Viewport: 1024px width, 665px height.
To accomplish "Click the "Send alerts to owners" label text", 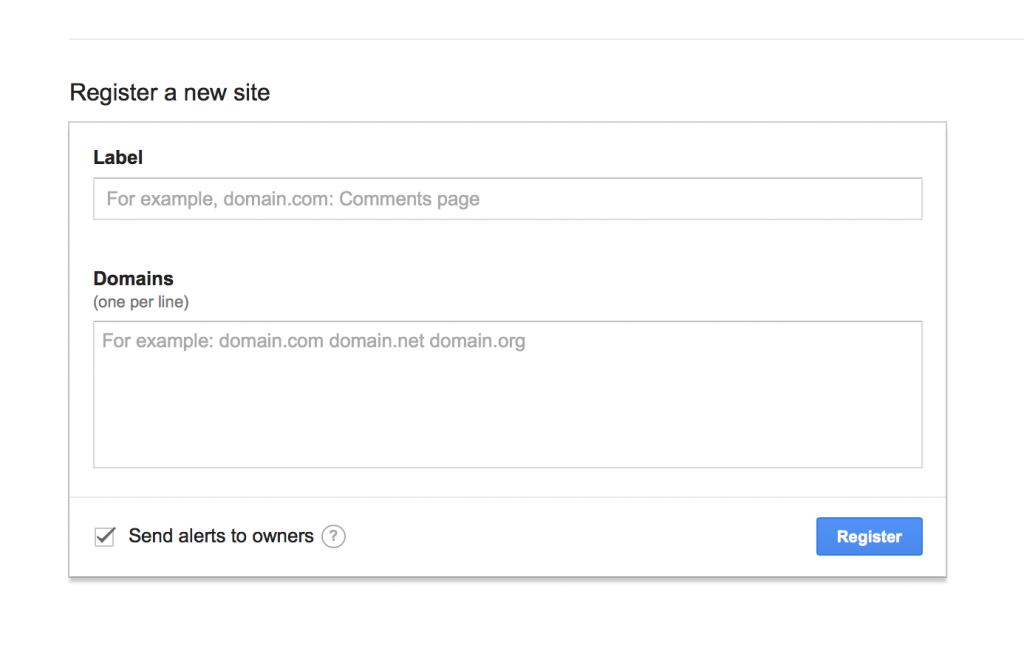I will pyautogui.click(x=221, y=537).
